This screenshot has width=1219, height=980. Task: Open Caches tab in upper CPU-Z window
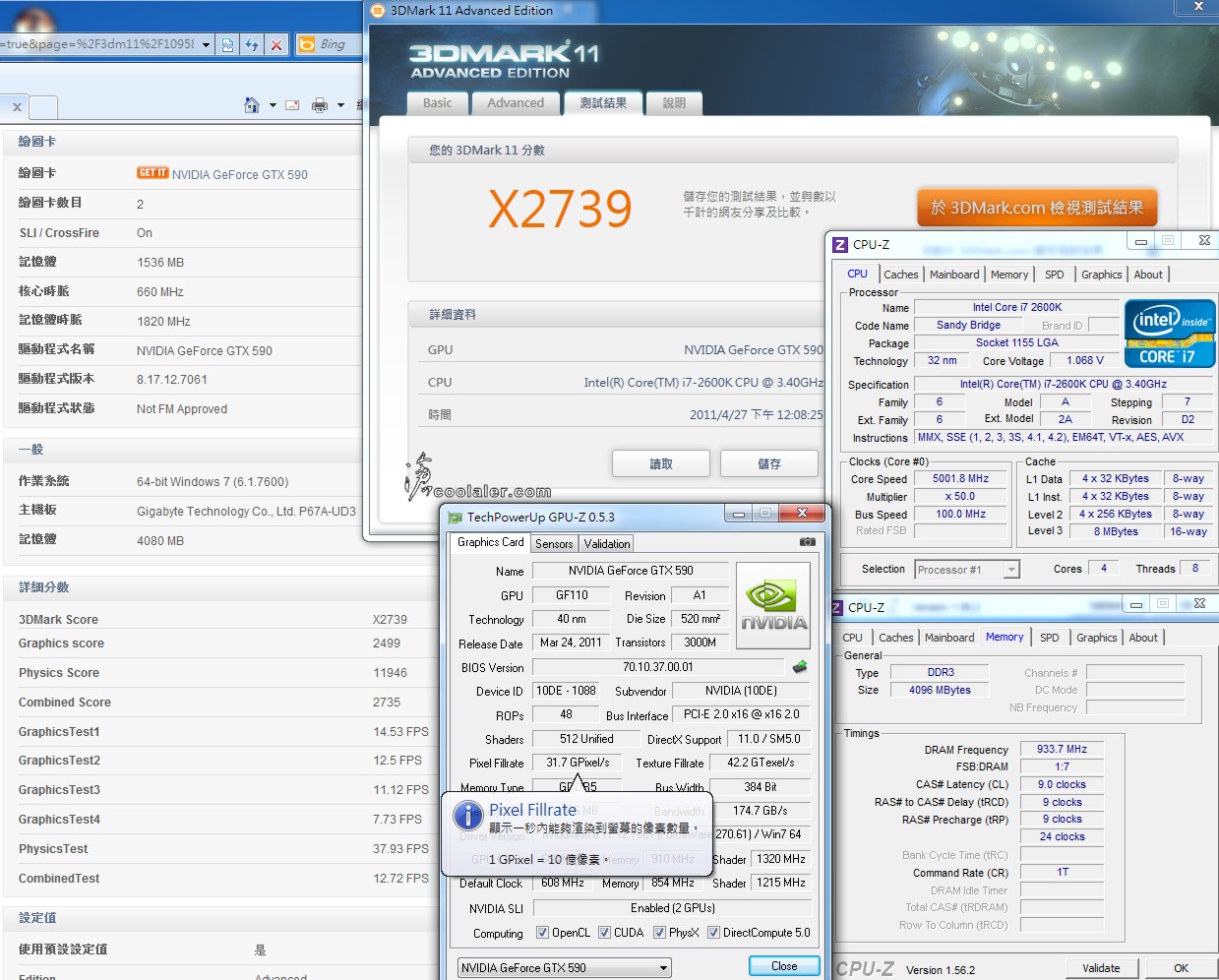coord(901,275)
